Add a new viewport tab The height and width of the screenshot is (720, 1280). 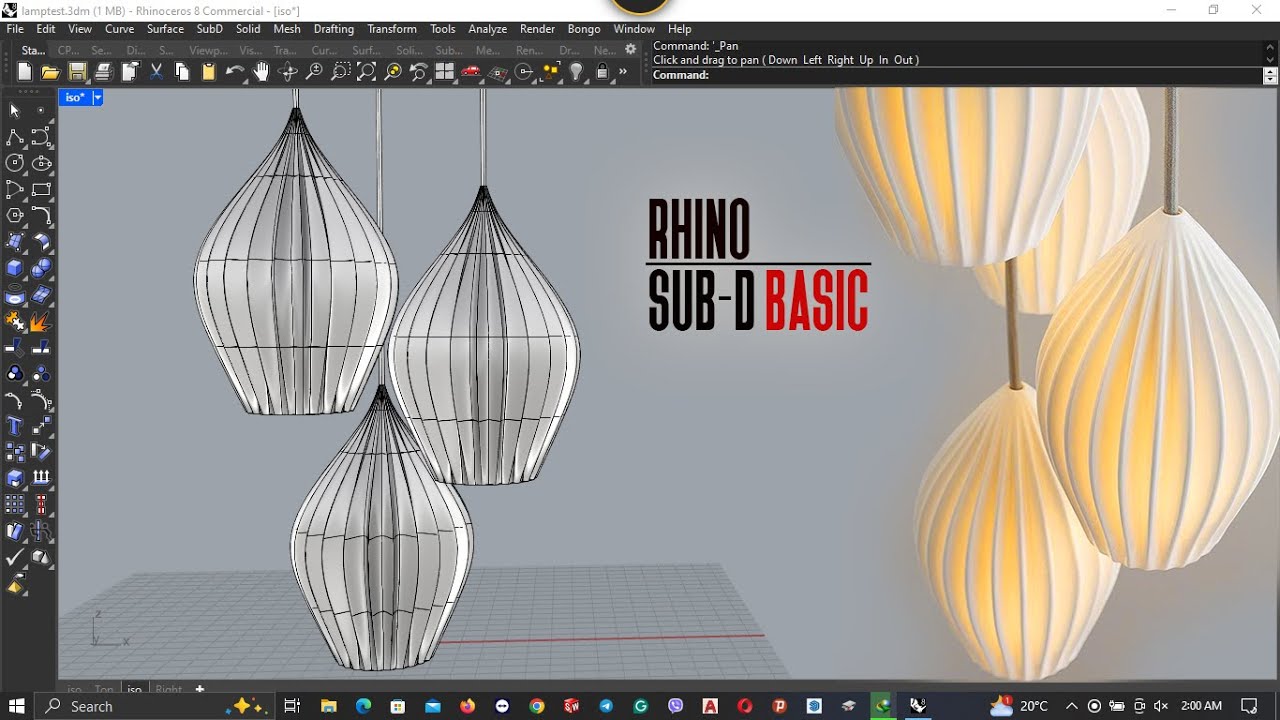pyautogui.click(x=199, y=689)
